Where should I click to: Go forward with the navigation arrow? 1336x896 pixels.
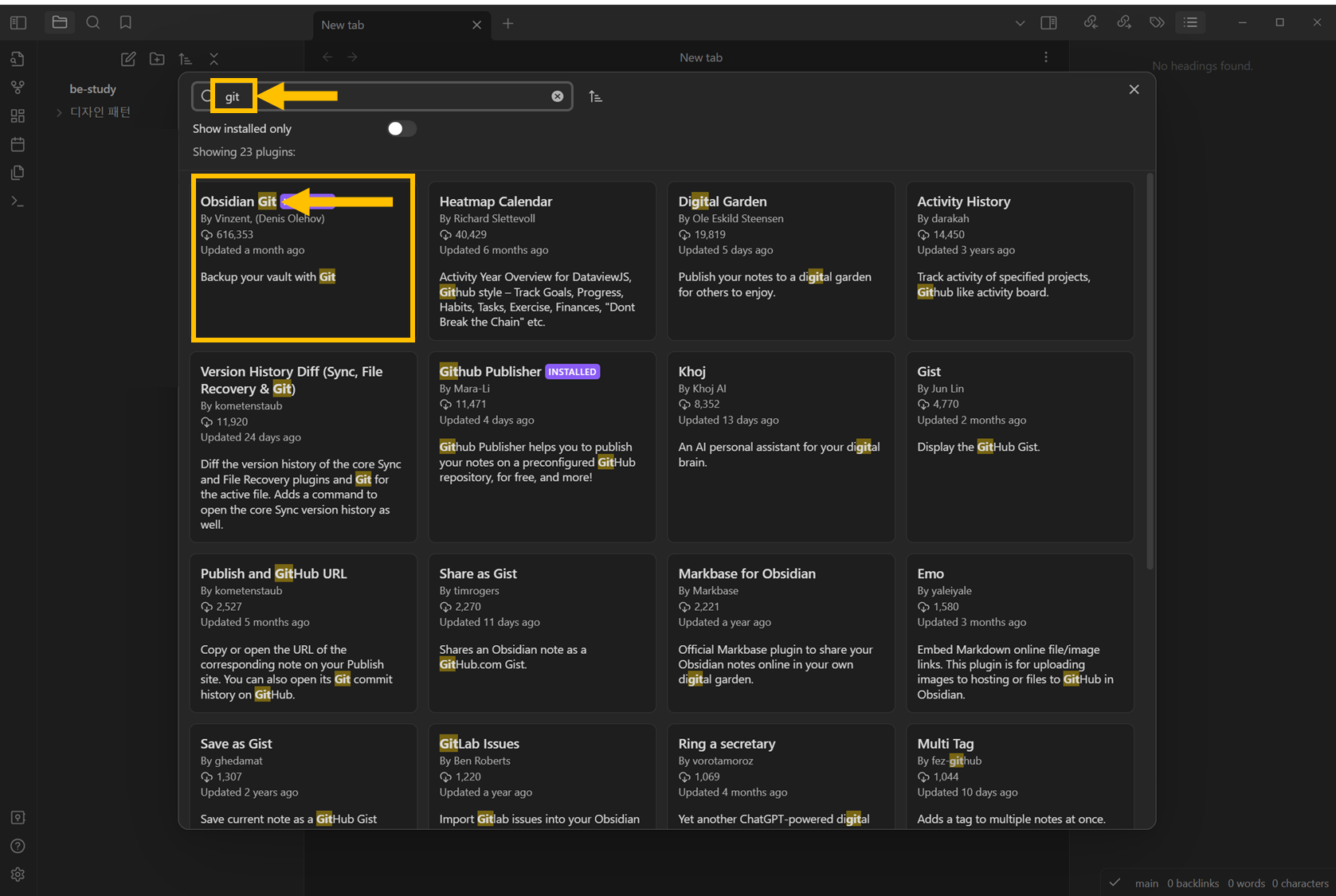click(352, 57)
